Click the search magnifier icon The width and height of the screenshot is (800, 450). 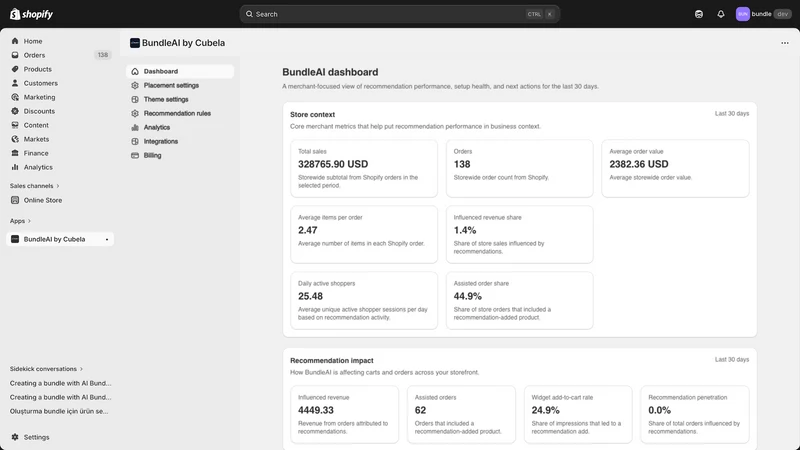coord(249,14)
